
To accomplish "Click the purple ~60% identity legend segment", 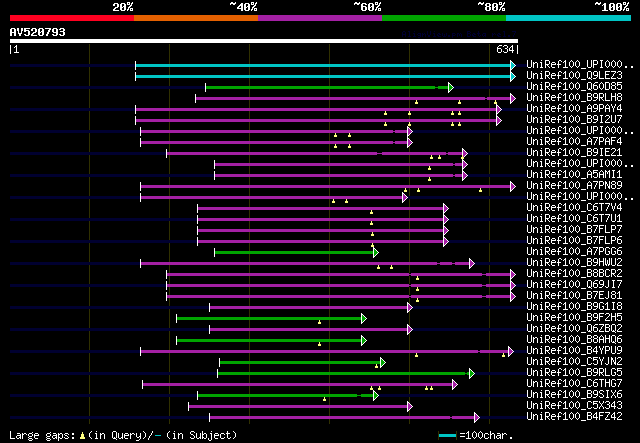I will (x=320, y=18).
